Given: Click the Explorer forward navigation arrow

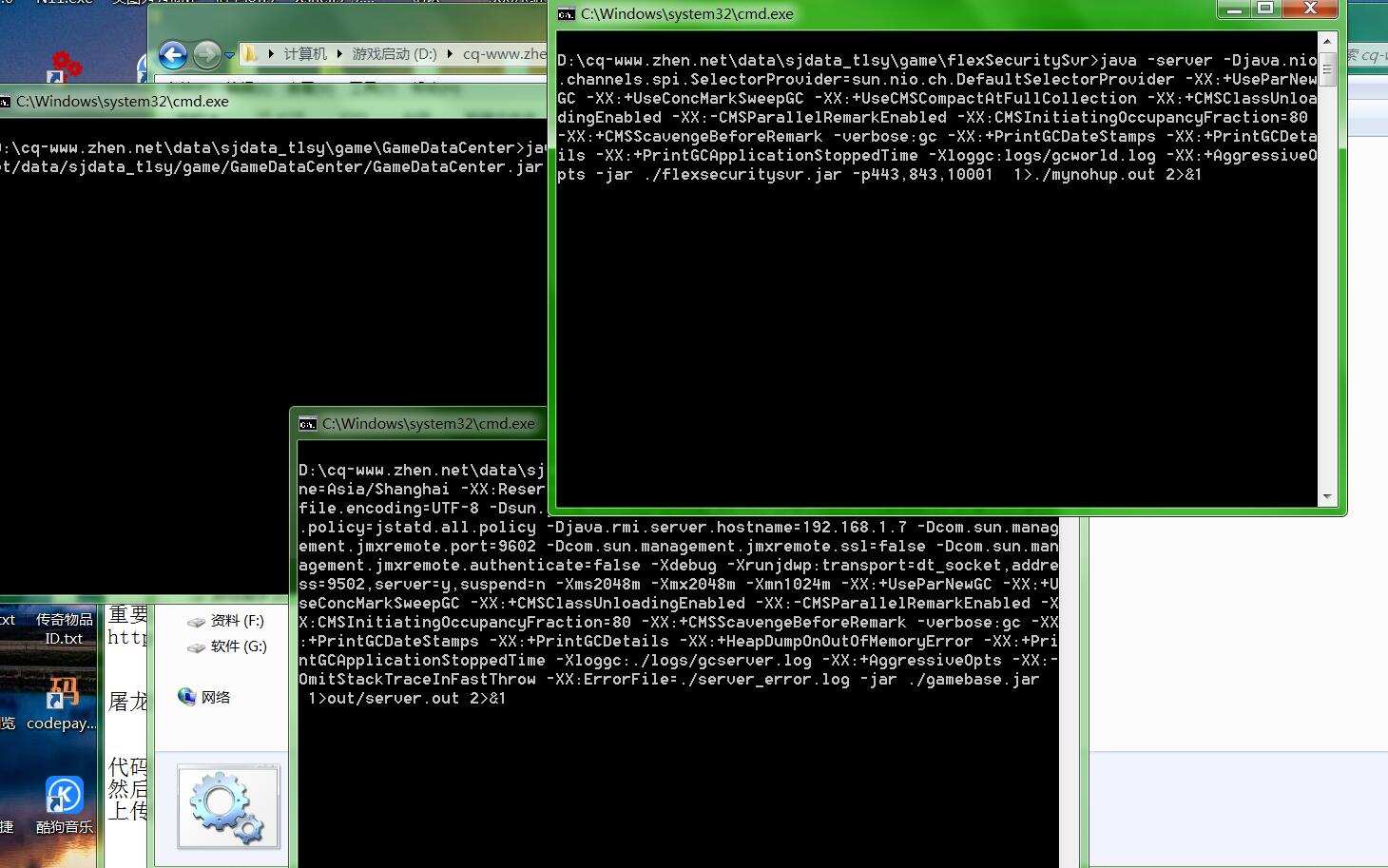Looking at the screenshot, I should 205,55.
